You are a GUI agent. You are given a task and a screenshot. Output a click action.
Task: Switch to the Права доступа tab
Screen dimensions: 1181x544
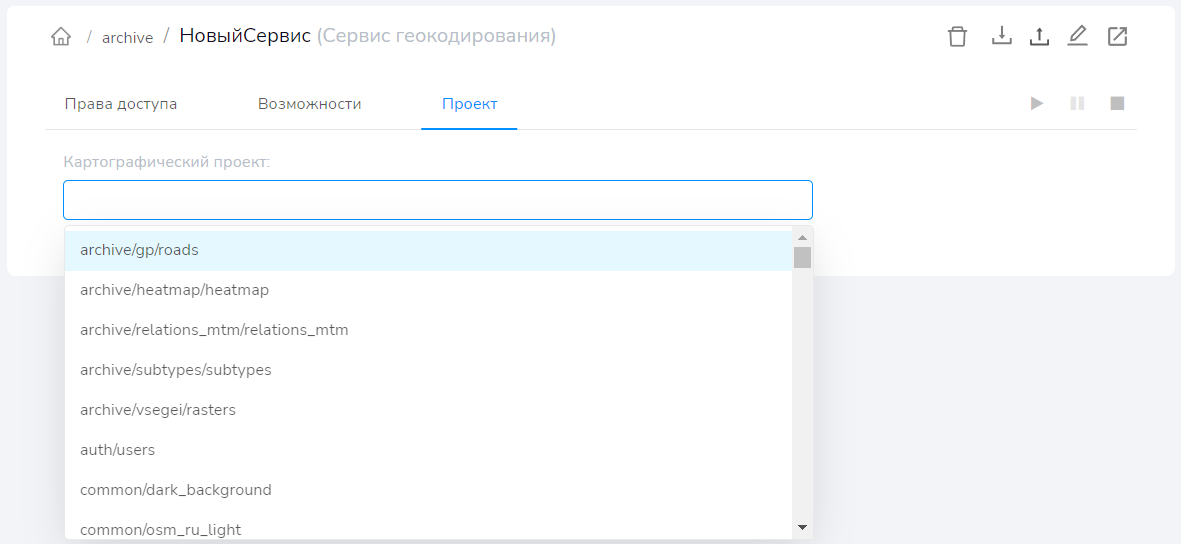click(121, 104)
